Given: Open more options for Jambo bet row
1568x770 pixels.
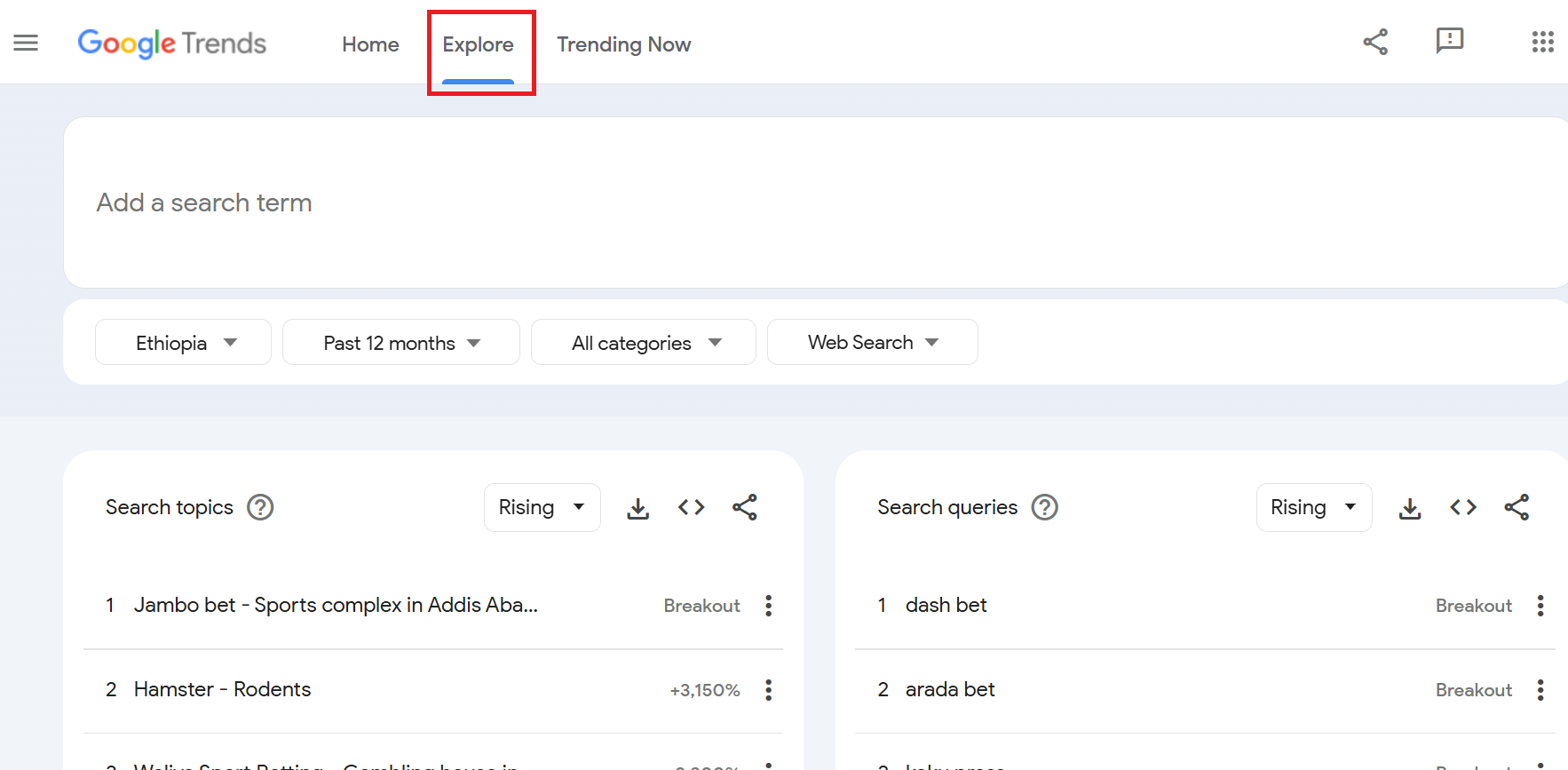Looking at the screenshot, I should click(769, 606).
